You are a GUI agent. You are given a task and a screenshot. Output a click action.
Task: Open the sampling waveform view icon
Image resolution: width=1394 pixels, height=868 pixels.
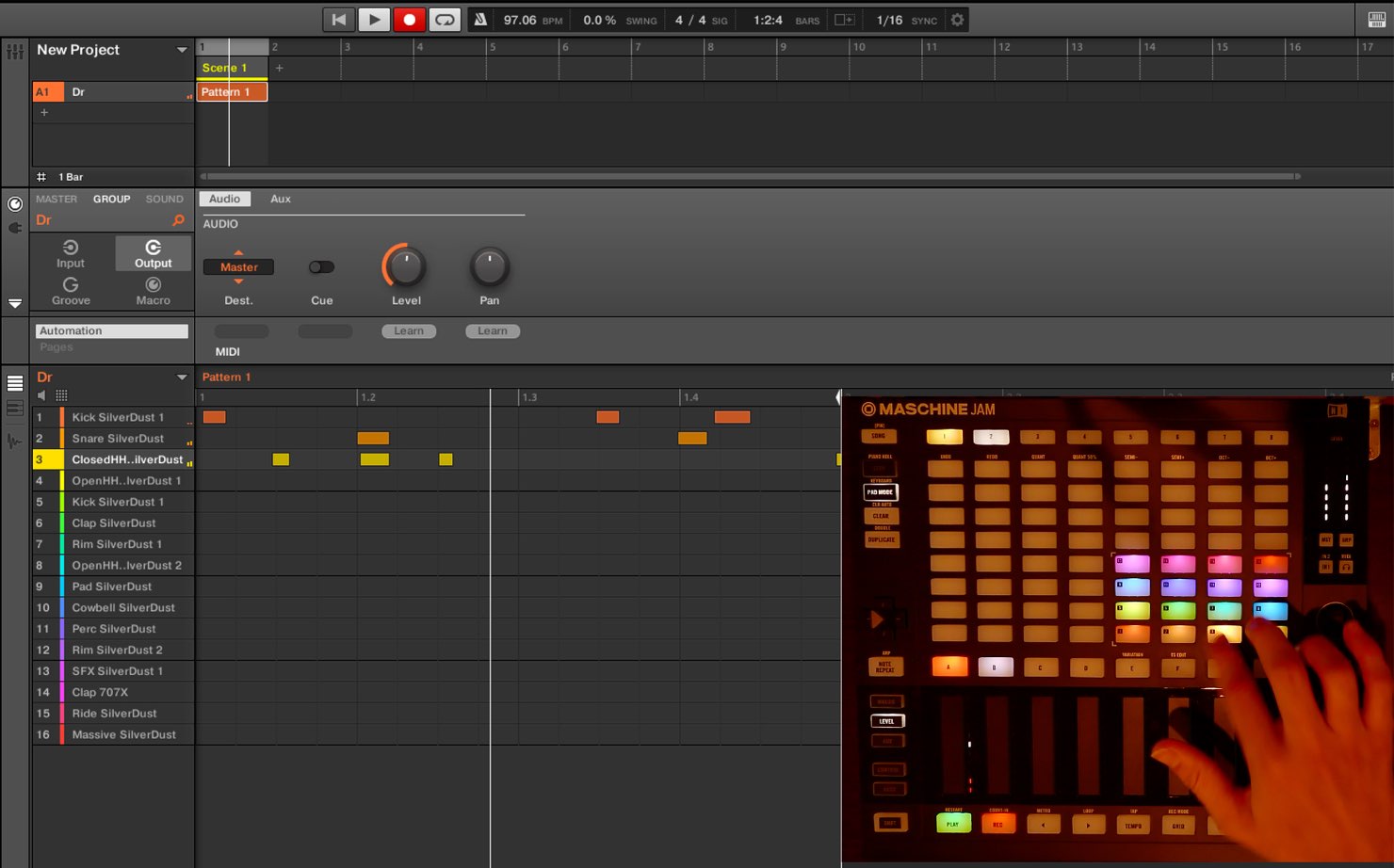[x=15, y=441]
